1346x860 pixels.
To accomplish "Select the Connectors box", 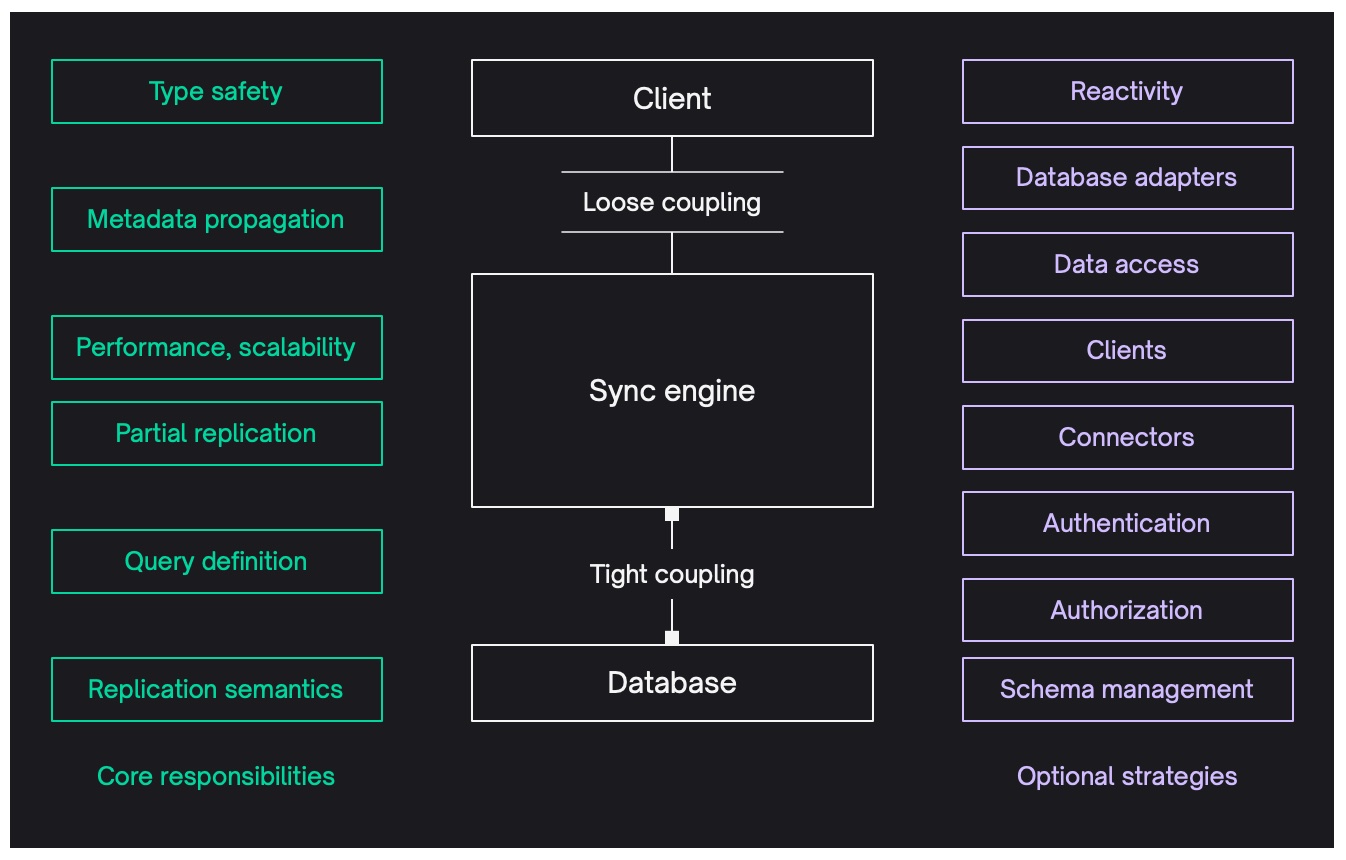I will [1127, 437].
